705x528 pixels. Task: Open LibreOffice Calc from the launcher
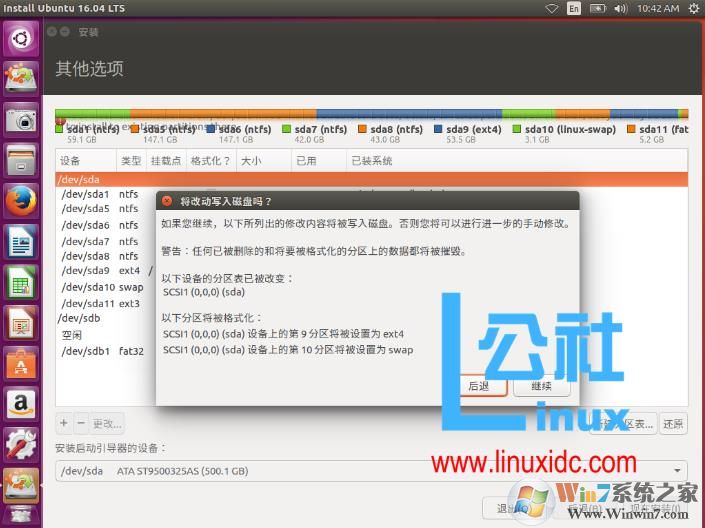coord(21,282)
